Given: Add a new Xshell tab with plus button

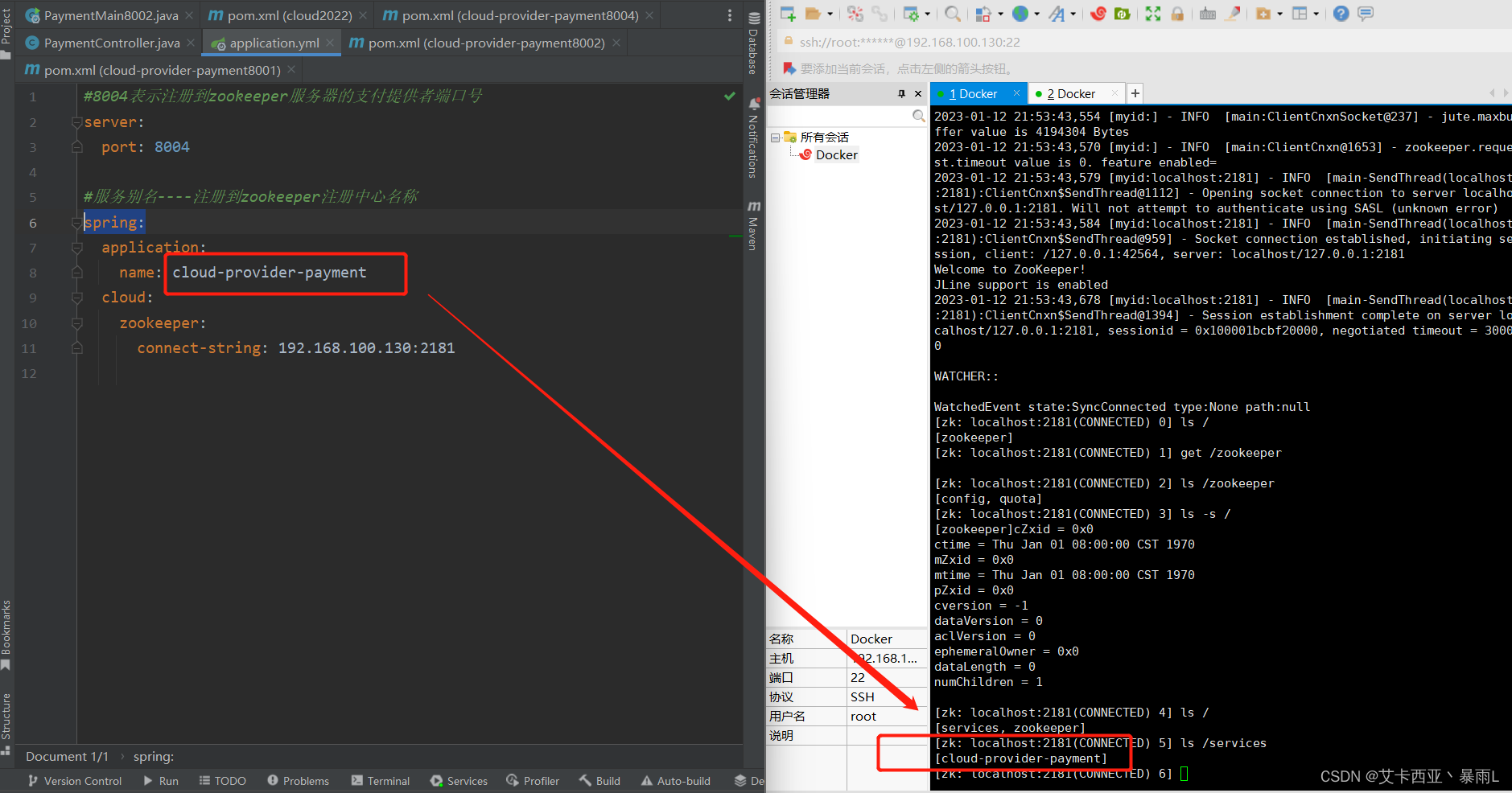Looking at the screenshot, I should tap(1135, 93).
